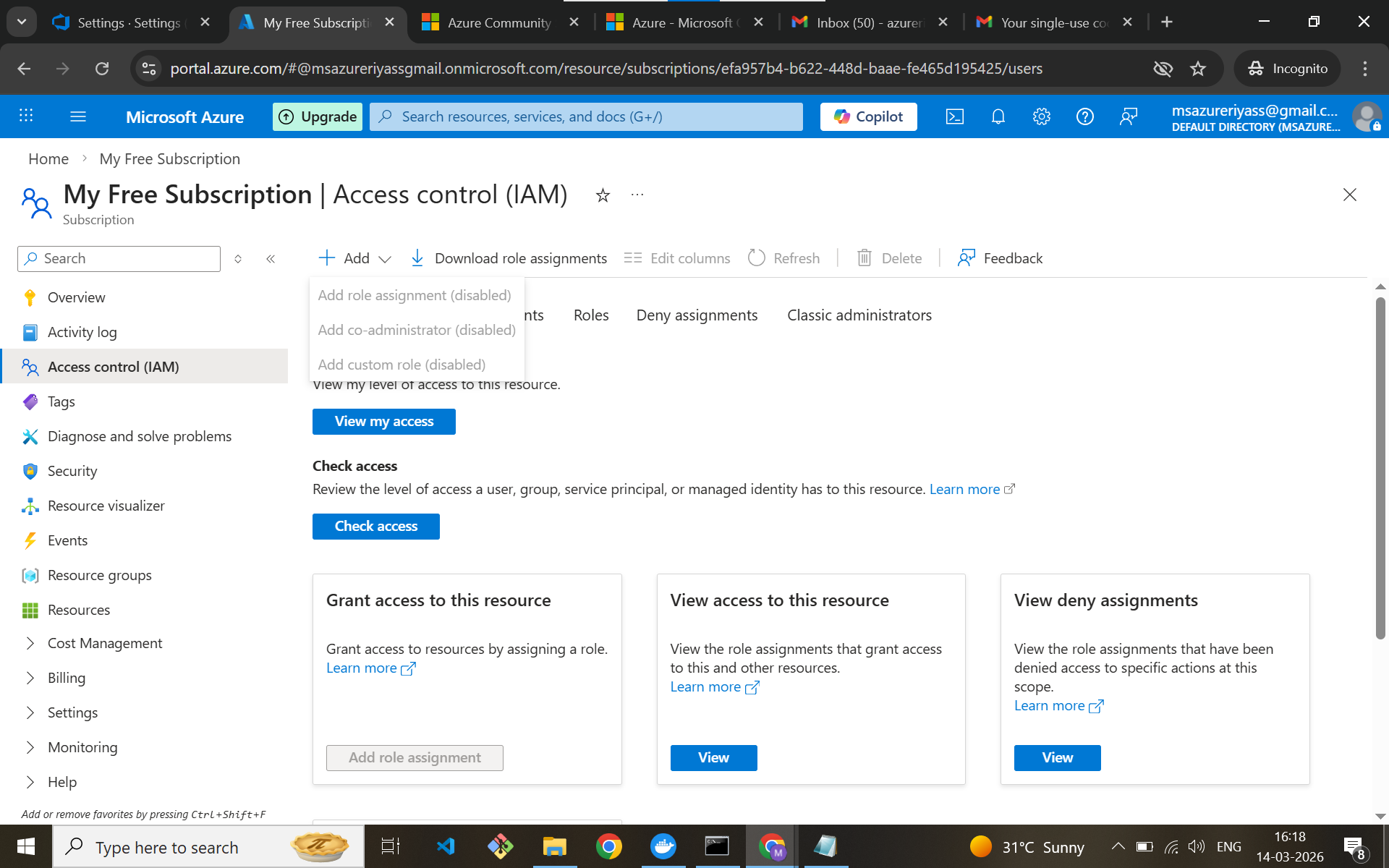
Task: Open Copilot from the top bar
Action: (x=869, y=116)
